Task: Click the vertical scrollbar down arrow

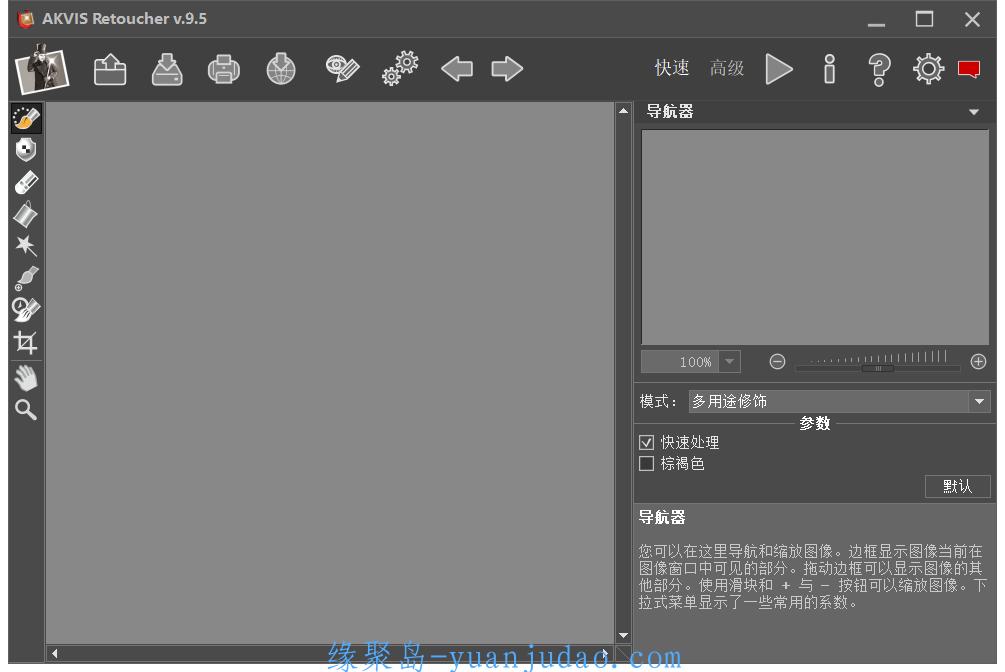Action: [624, 635]
